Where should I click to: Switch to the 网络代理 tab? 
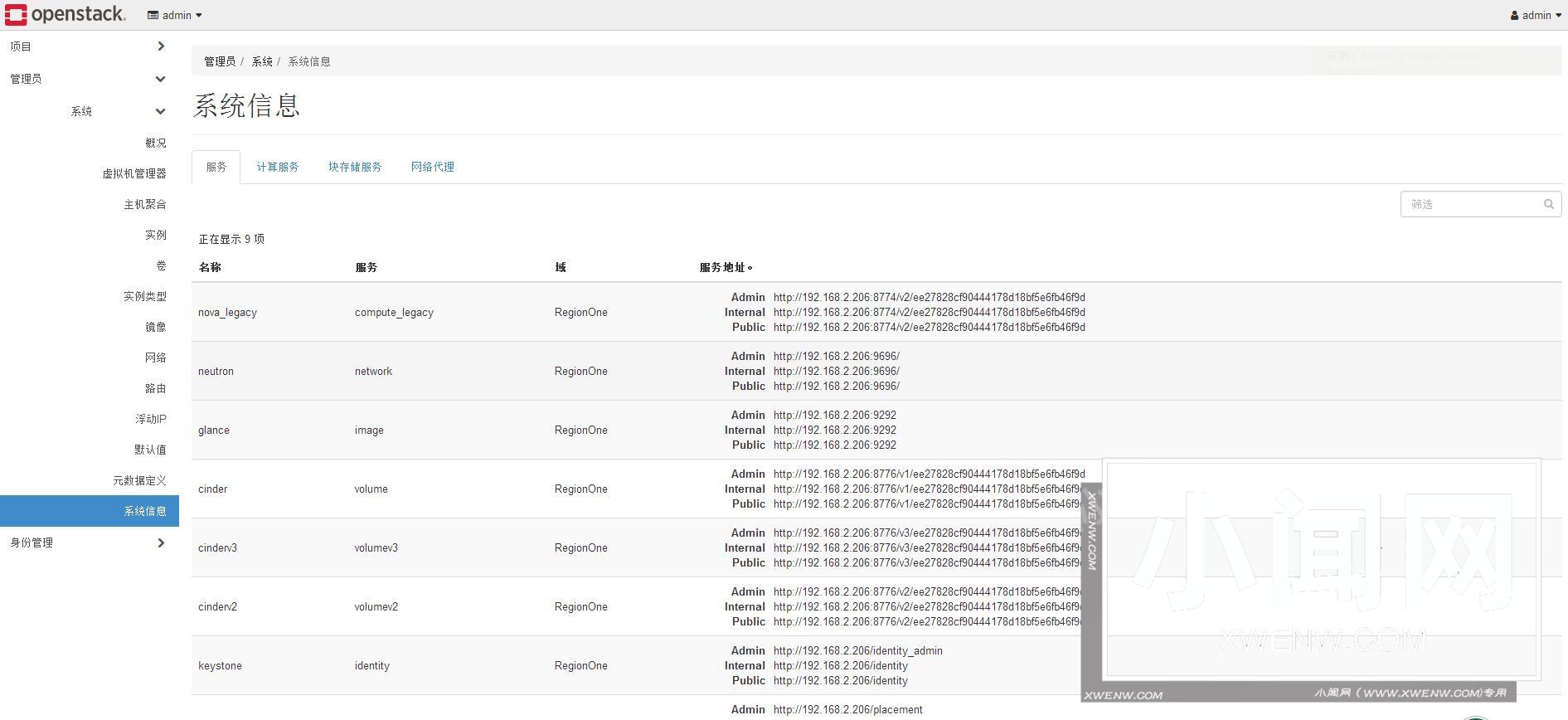pyautogui.click(x=433, y=167)
